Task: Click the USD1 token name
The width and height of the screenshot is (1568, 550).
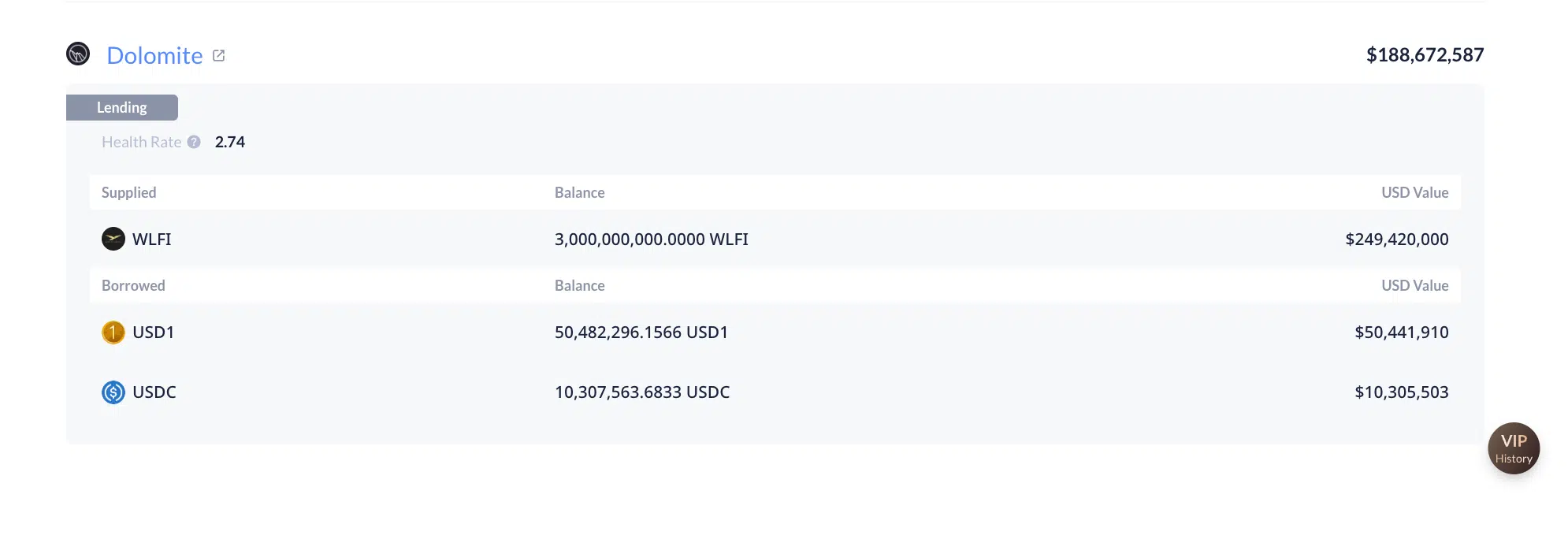Action: [x=153, y=332]
